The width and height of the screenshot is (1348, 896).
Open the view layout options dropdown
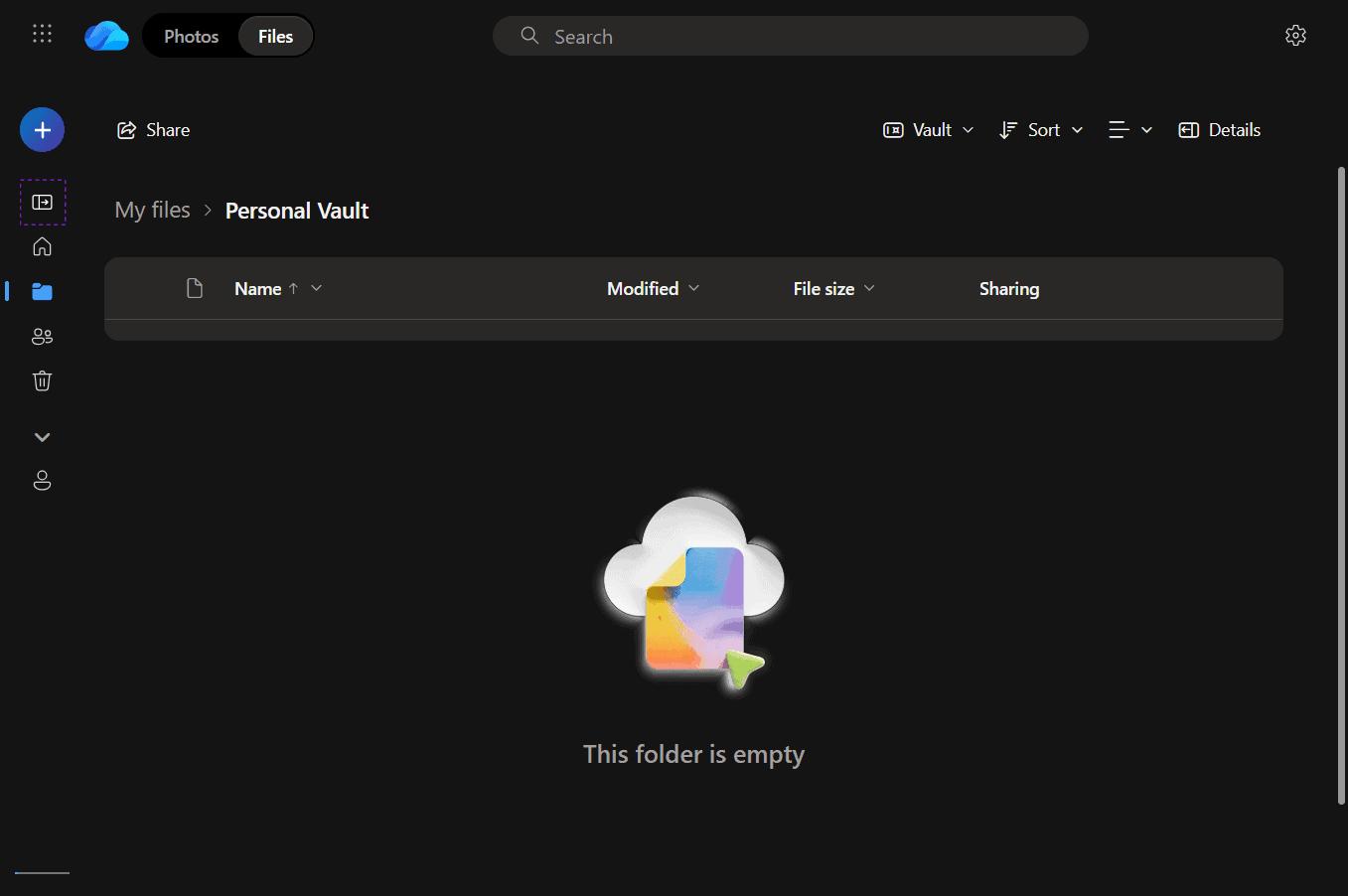1129,130
